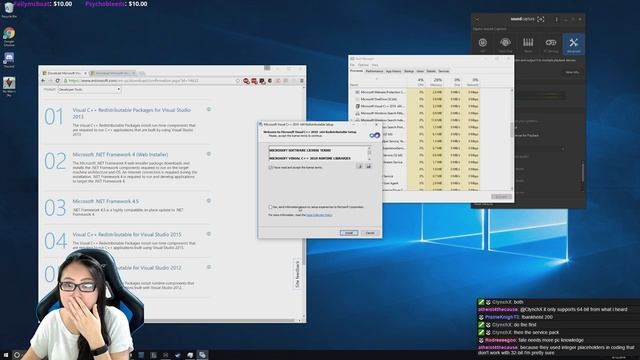Open the fourth tab icon in sound capture app
The width and height of the screenshot is (640, 360).
click(551, 44)
